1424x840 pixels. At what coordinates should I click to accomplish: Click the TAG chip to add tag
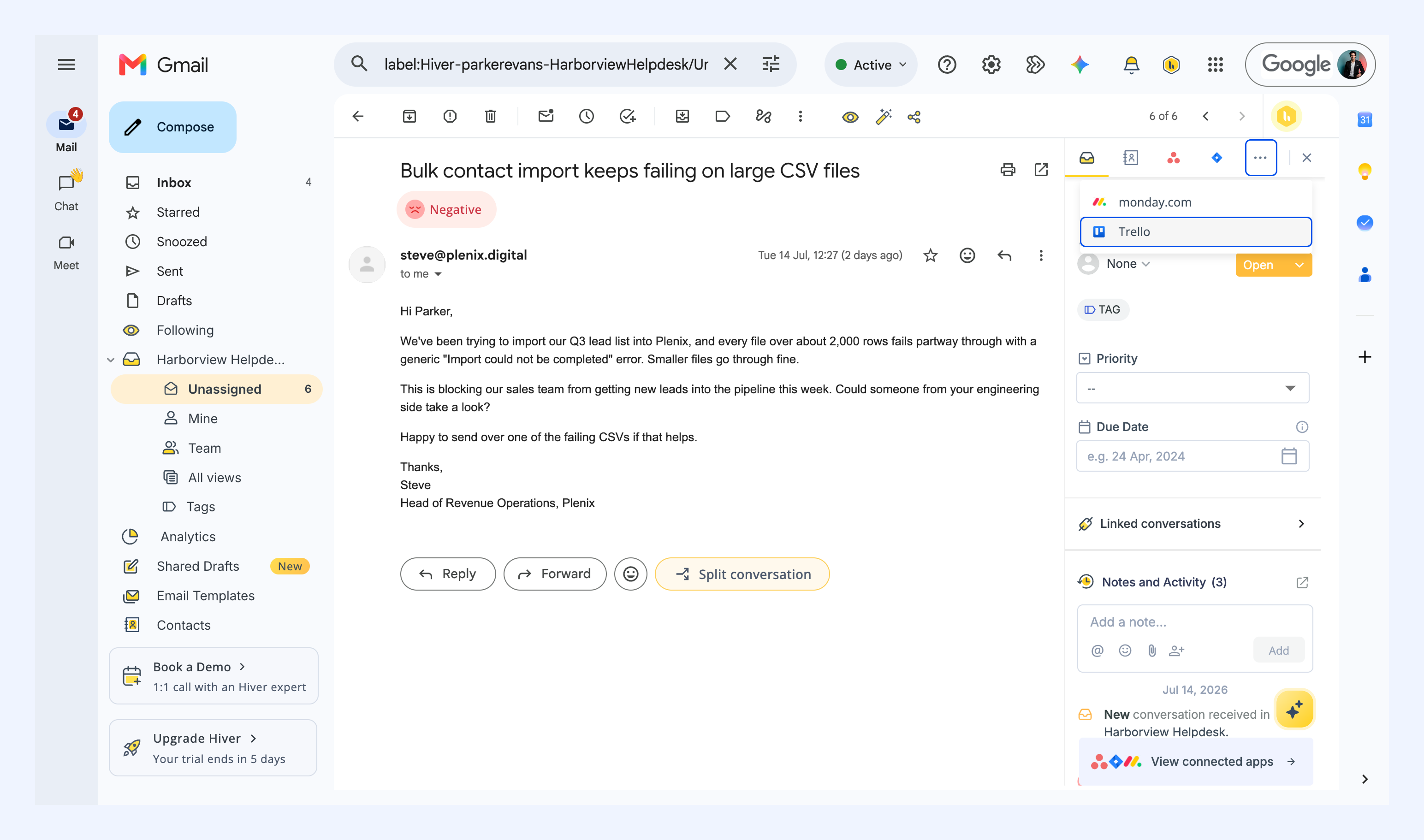pos(1103,310)
